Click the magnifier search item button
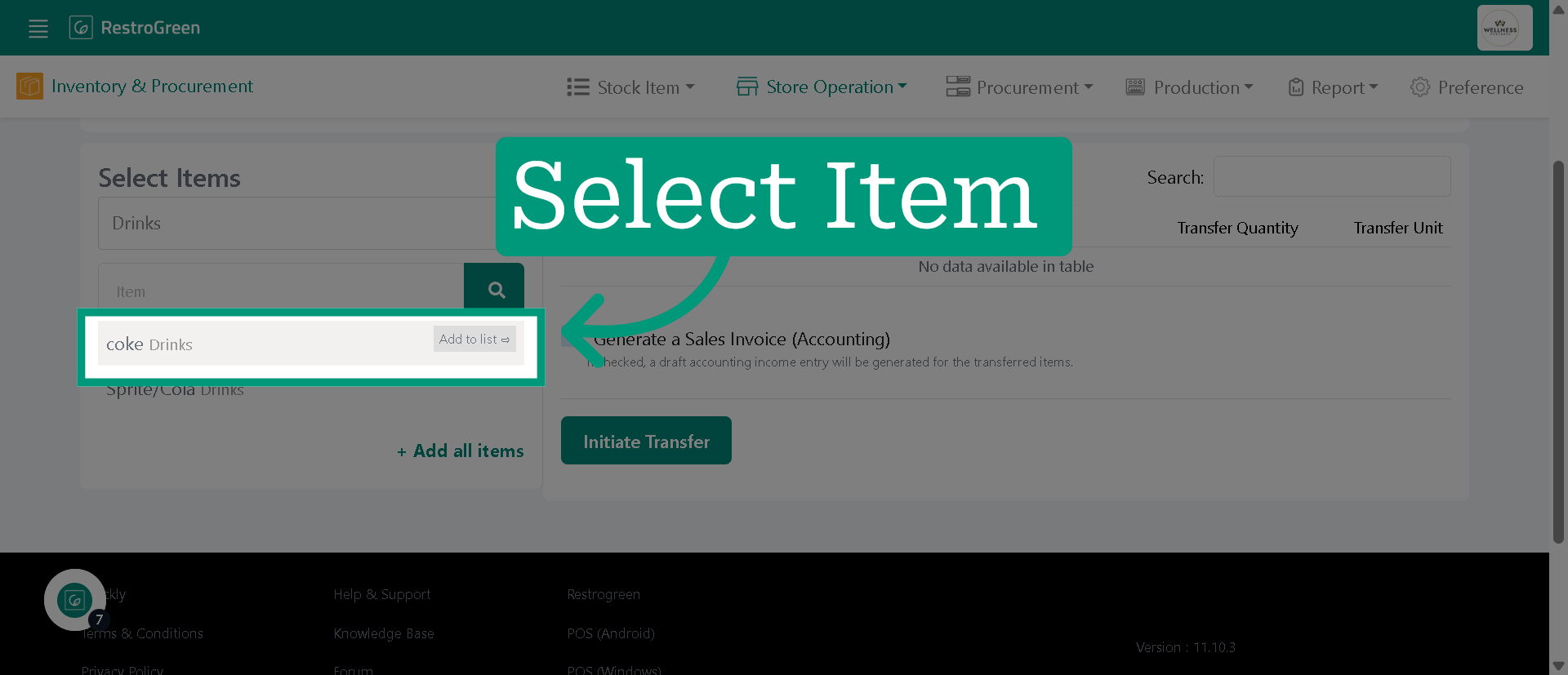Viewport: 1568px width, 675px height. [494, 289]
